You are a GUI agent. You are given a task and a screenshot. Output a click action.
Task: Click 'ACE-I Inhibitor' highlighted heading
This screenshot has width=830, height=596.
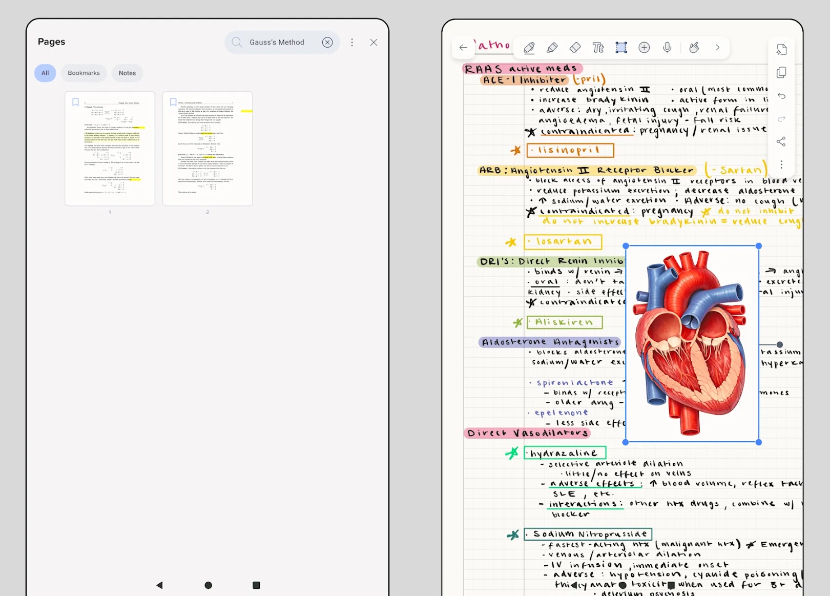pyautogui.click(x=524, y=80)
